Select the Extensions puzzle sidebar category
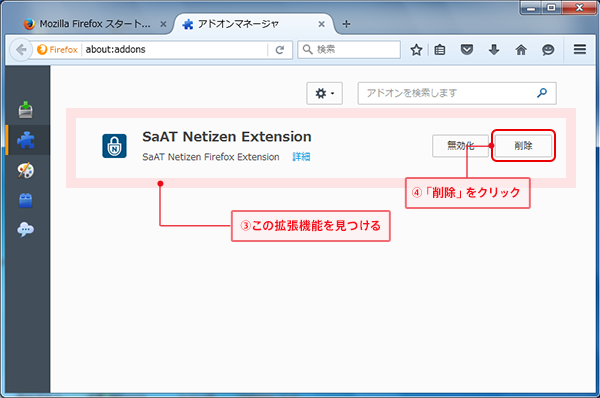 (x=26, y=140)
